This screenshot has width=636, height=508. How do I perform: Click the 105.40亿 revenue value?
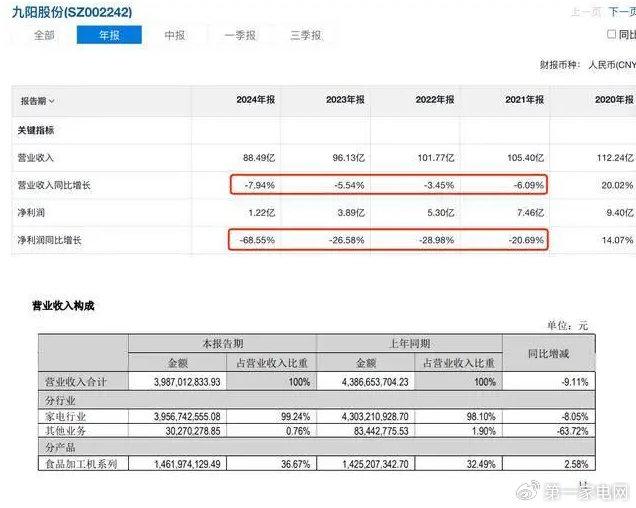(526, 157)
